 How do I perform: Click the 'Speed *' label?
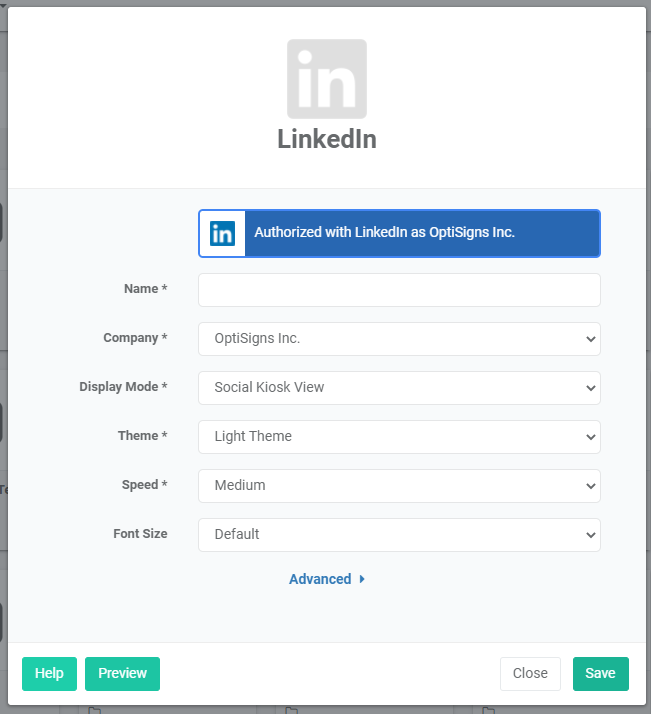point(144,485)
